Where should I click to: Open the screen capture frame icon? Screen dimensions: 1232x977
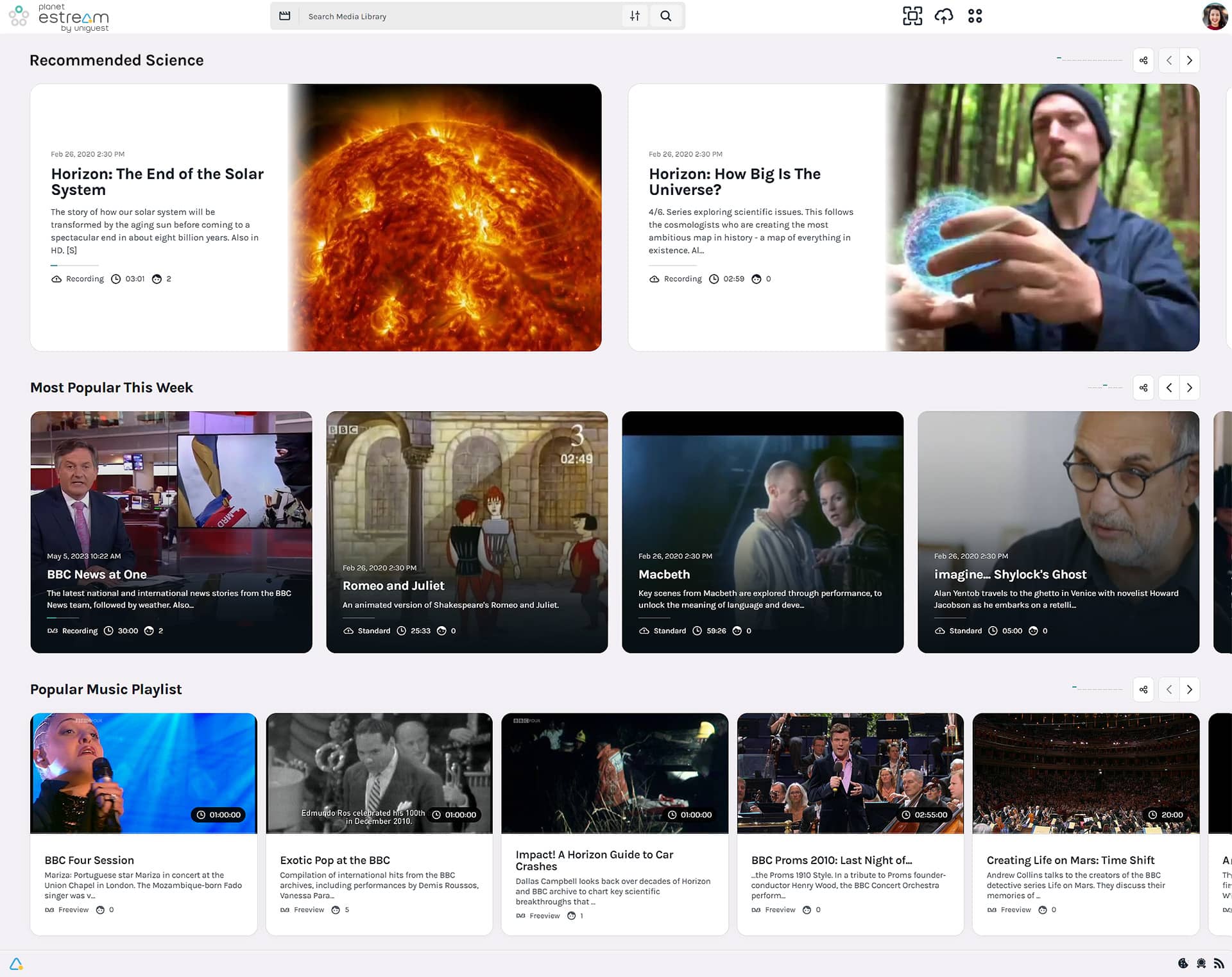pos(912,16)
